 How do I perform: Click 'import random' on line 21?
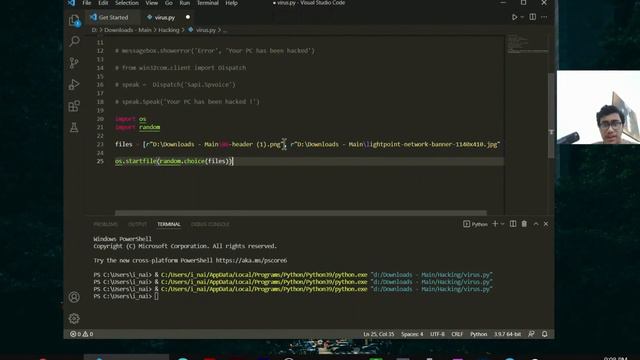138,127
